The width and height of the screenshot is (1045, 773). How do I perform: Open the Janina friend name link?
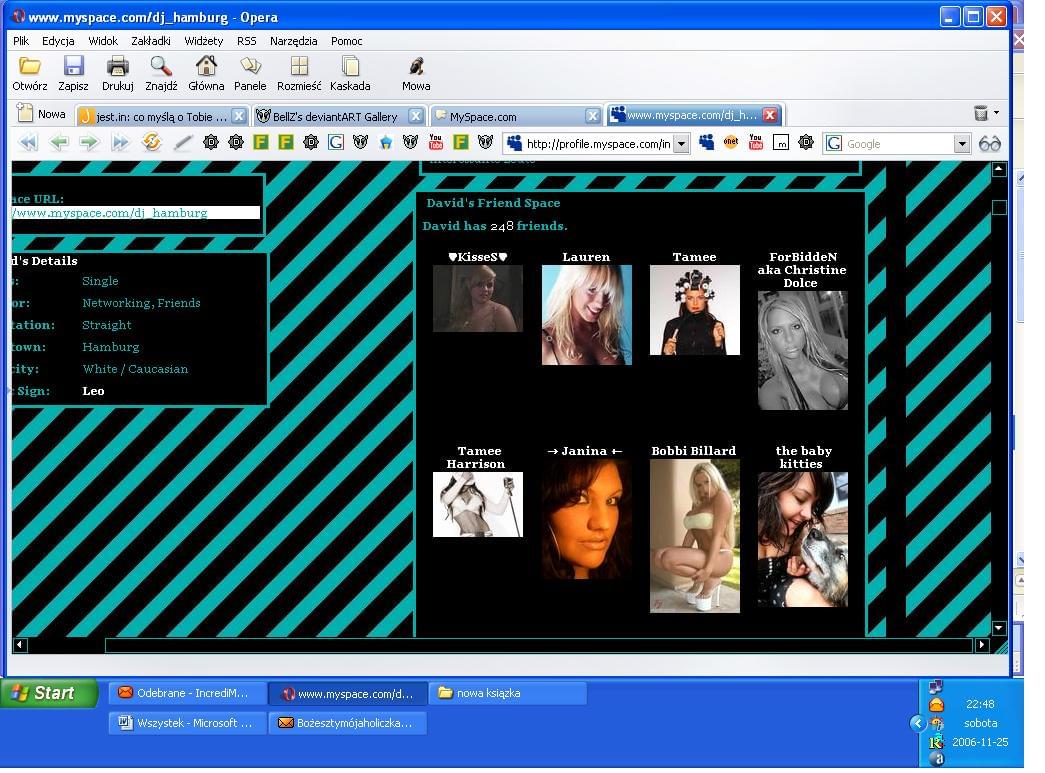584,450
